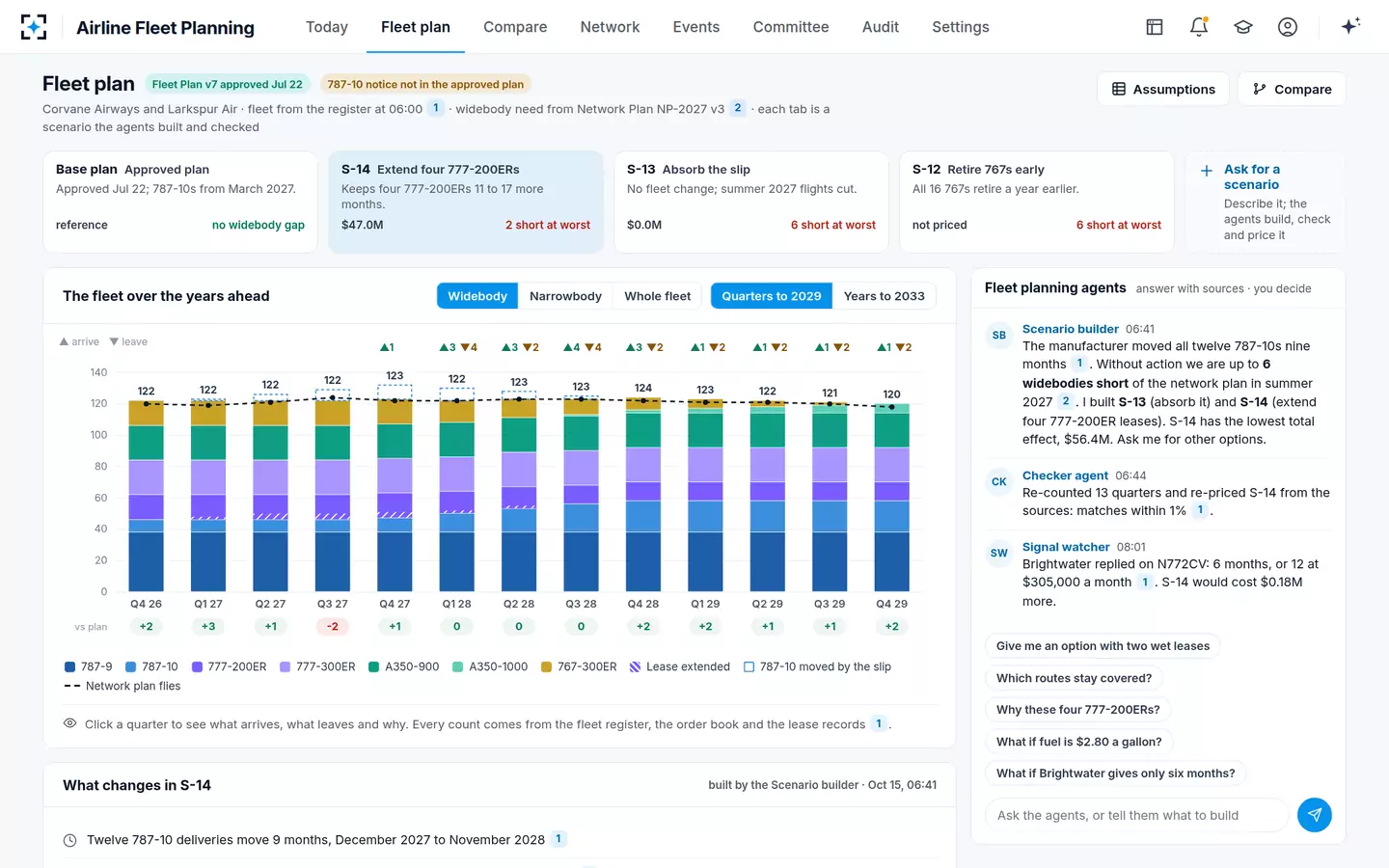The height and width of the screenshot is (868, 1389).
Task: Open the graduation cap learning icon
Action: tap(1243, 27)
